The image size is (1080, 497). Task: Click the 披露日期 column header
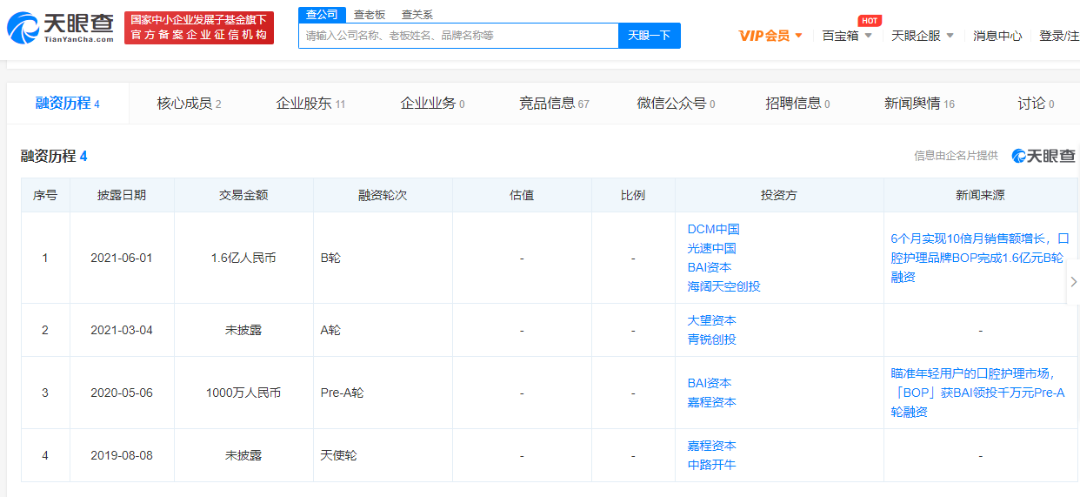(x=122, y=195)
